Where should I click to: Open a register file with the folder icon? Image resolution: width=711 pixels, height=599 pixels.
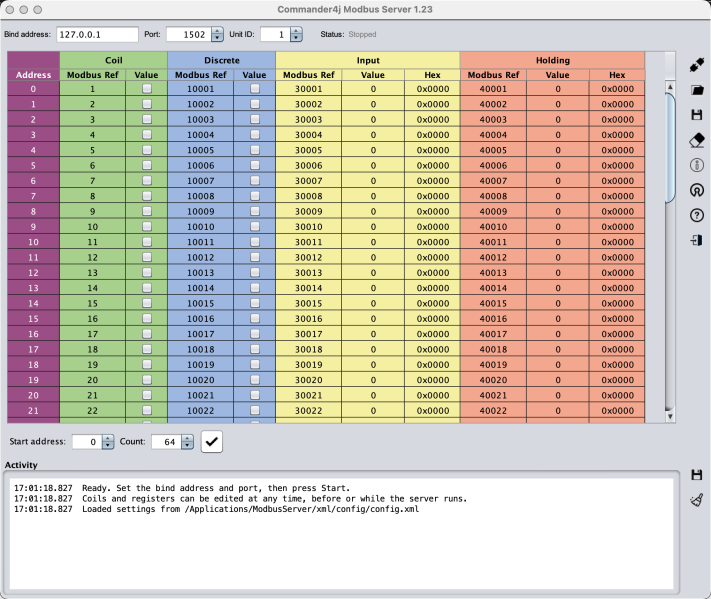(x=696, y=90)
